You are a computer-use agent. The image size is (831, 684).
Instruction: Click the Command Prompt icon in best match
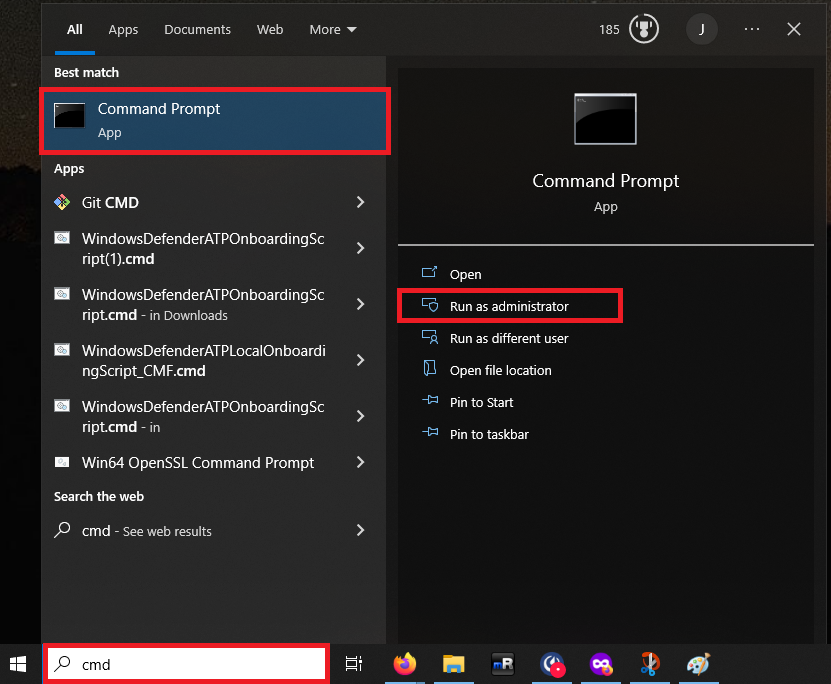(x=69, y=116)
